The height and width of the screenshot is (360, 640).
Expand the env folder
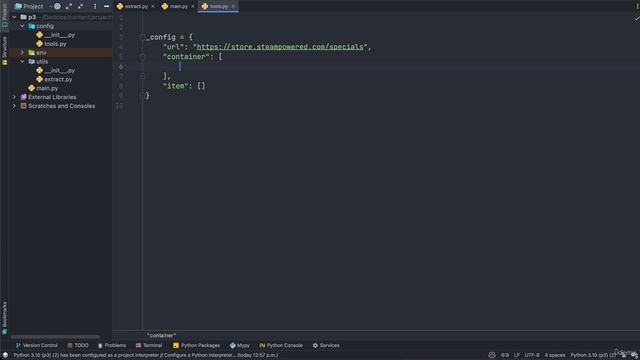(x=22, y=53)
